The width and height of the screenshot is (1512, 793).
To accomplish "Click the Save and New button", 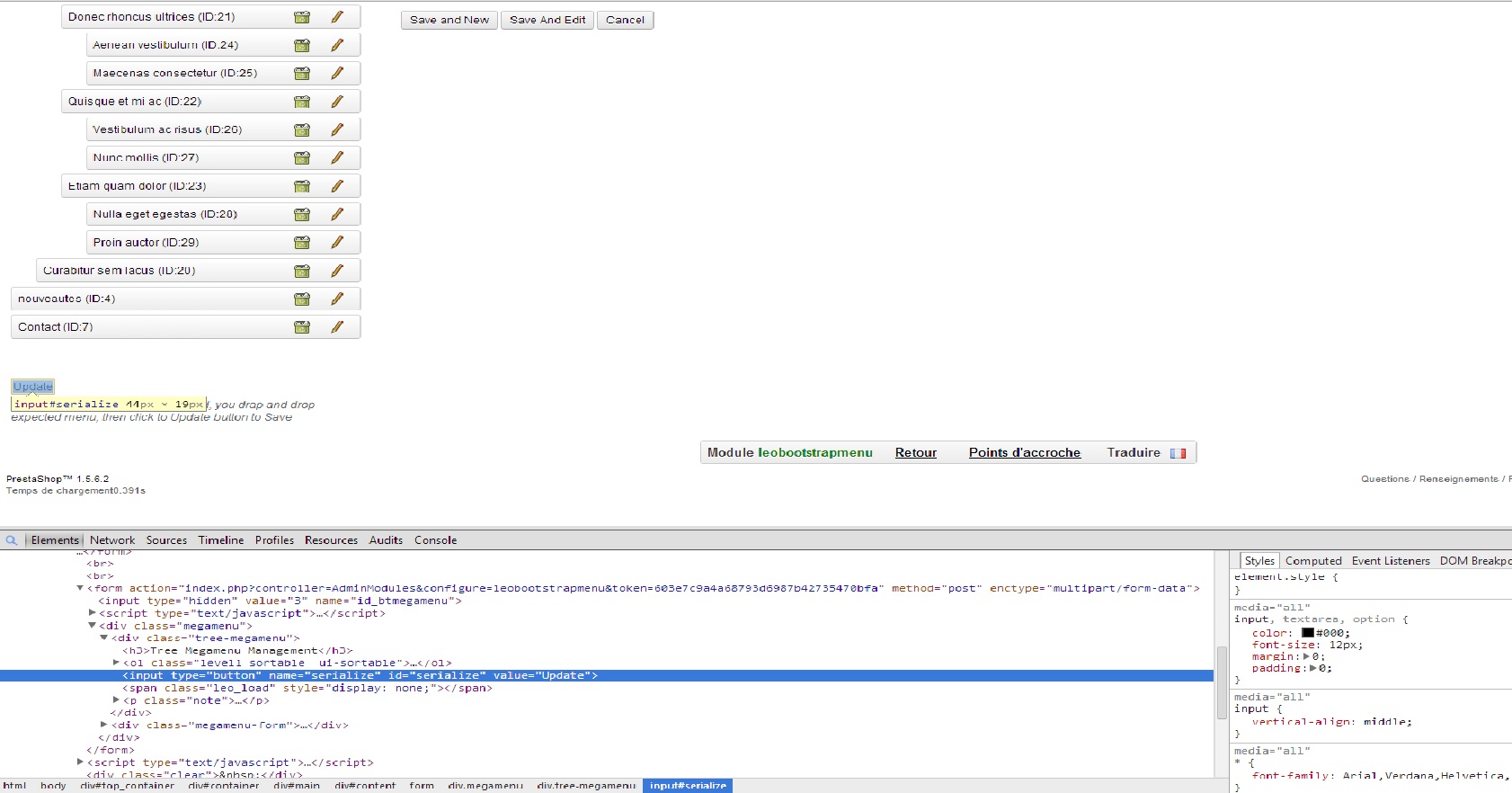I will 449,20.
